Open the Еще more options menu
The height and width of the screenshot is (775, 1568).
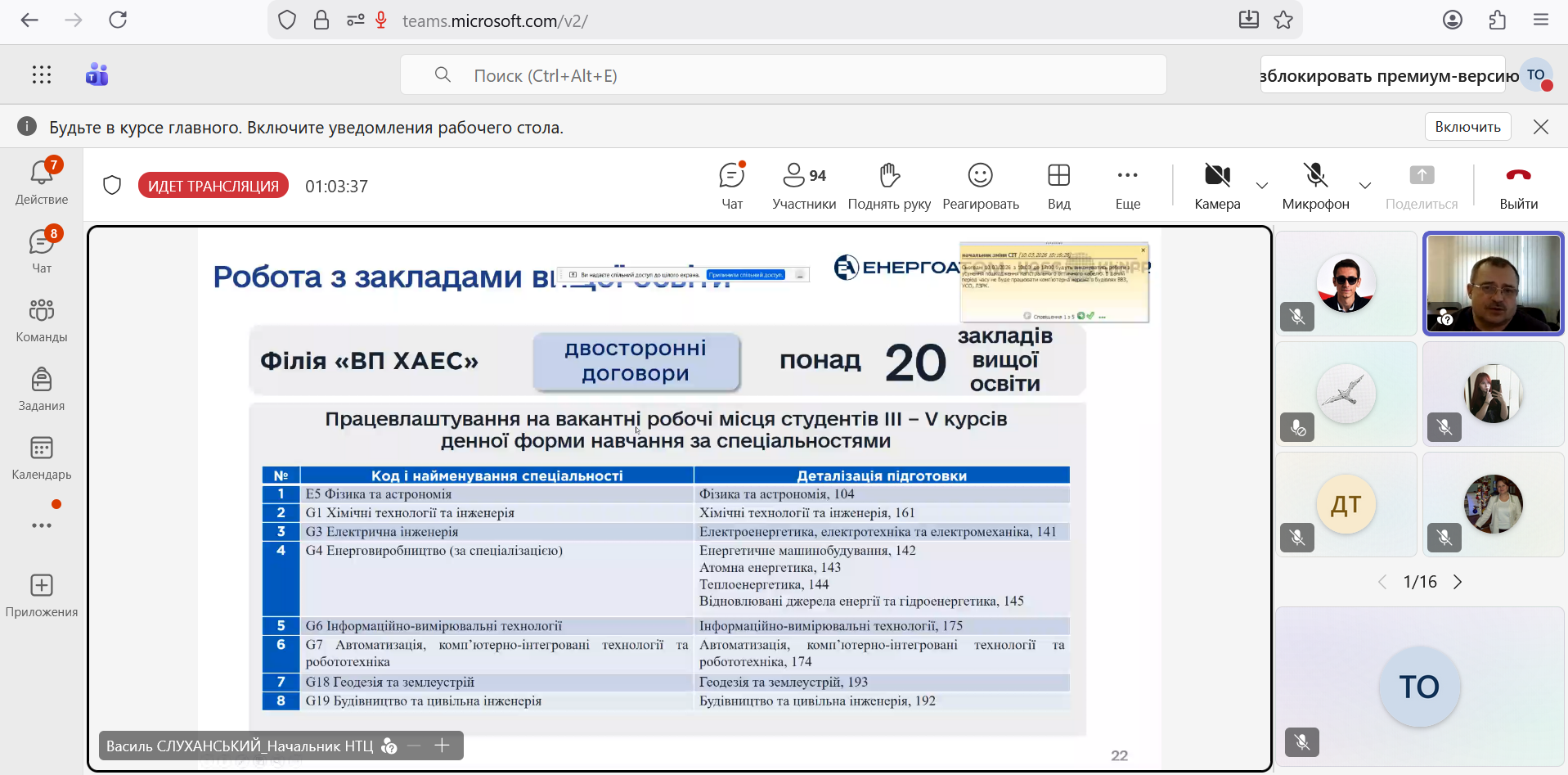(1127, 186)
